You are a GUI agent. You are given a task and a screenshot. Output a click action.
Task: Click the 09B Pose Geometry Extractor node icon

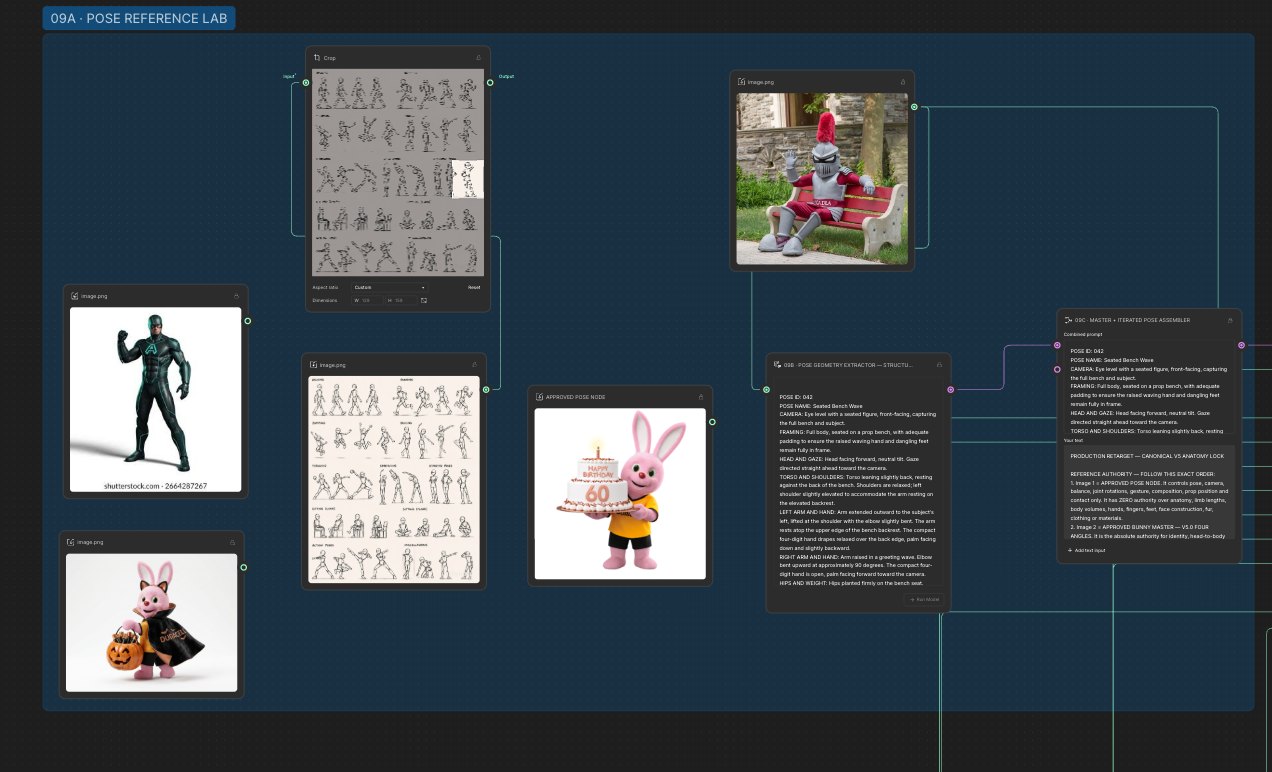(x=777, y=365)
